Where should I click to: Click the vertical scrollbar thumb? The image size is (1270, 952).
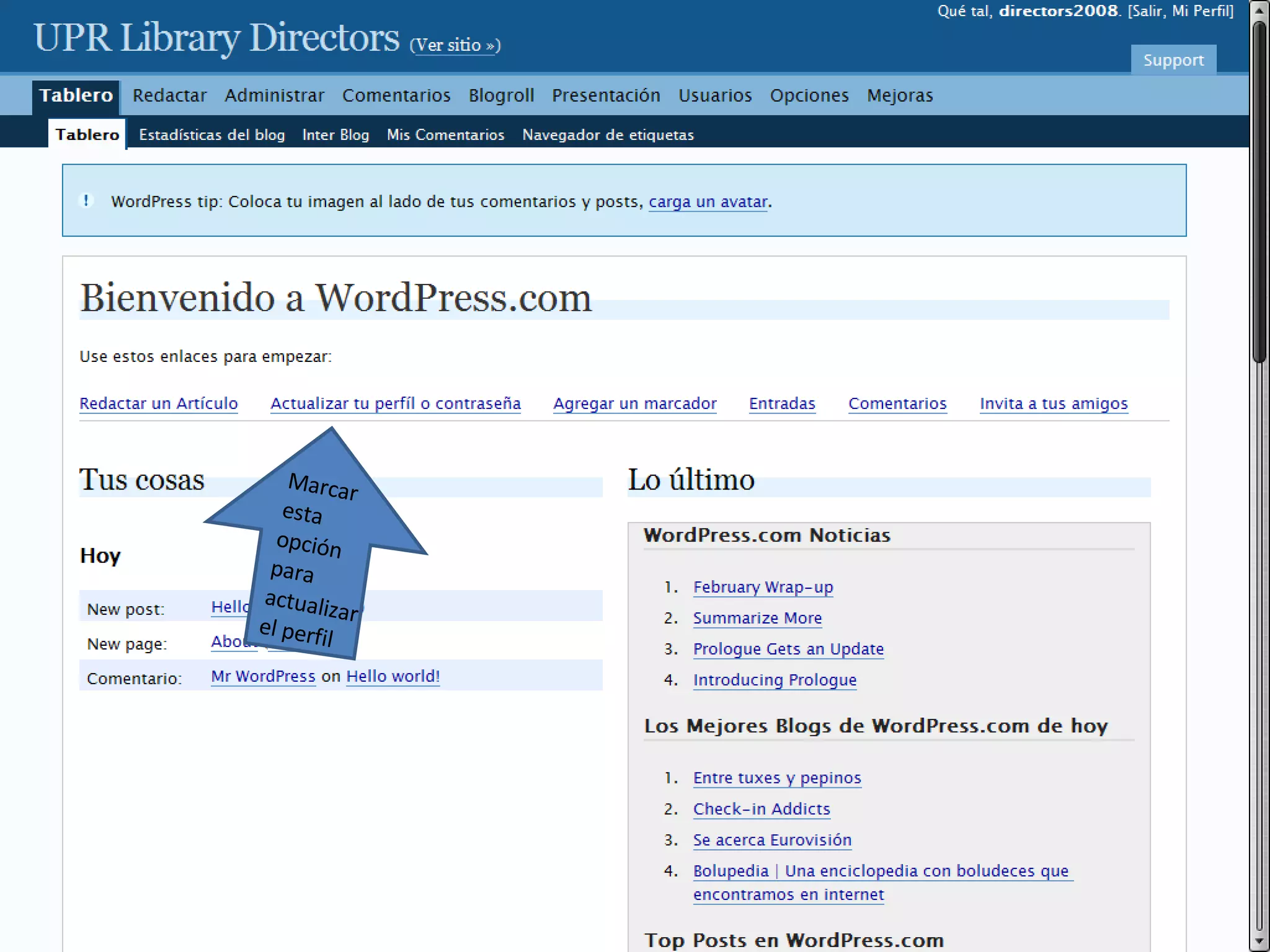(1259, 192)
